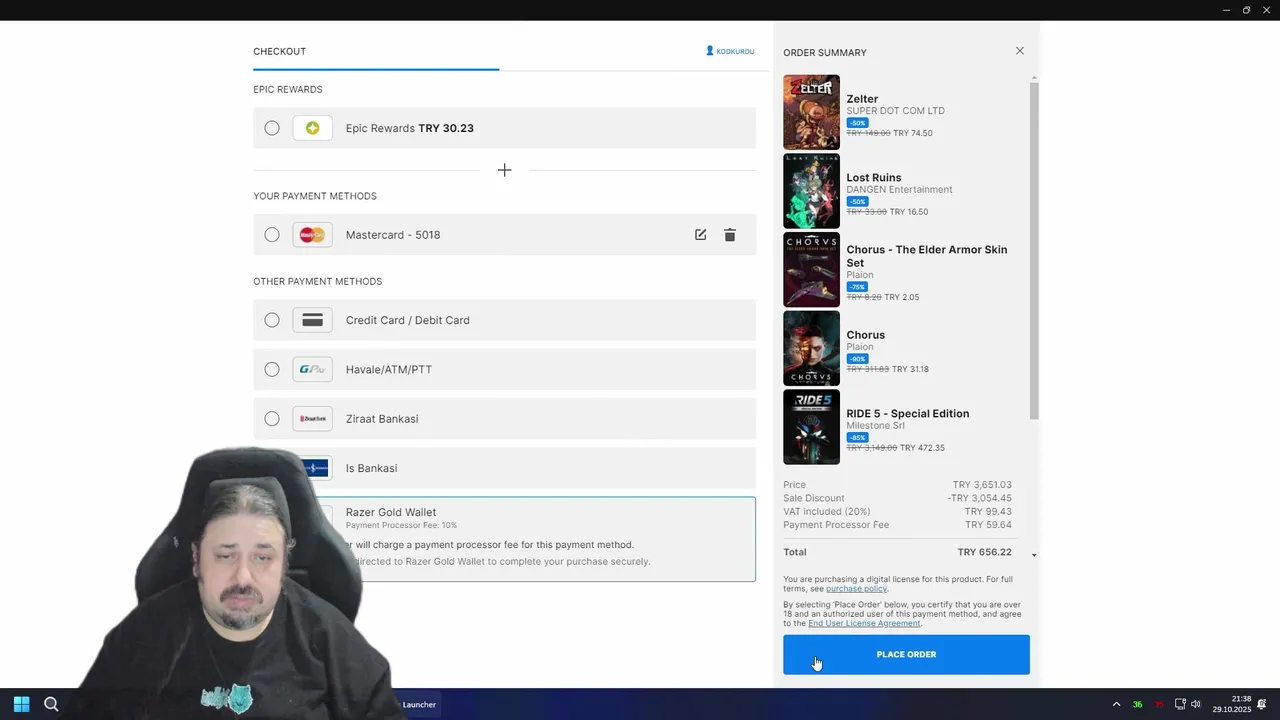Click the Lost Ruins title text
1280x720 pixels.
[874, 178]
